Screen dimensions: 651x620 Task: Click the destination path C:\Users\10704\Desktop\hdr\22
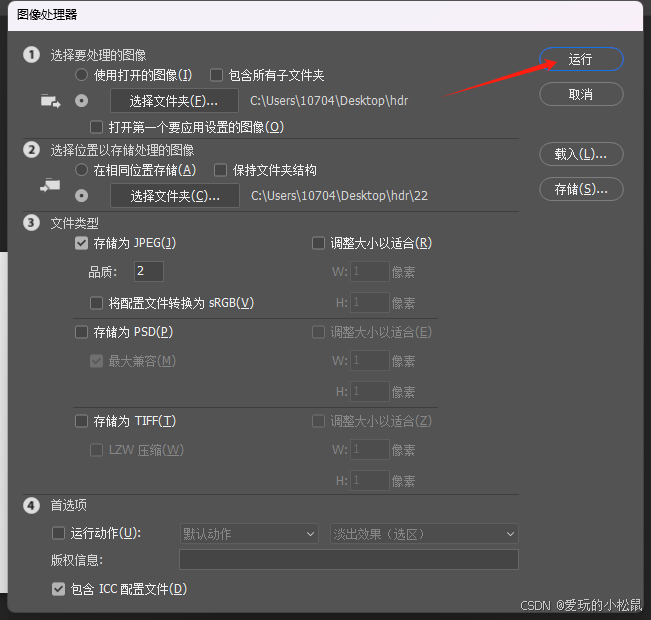[x=339, y=196]
